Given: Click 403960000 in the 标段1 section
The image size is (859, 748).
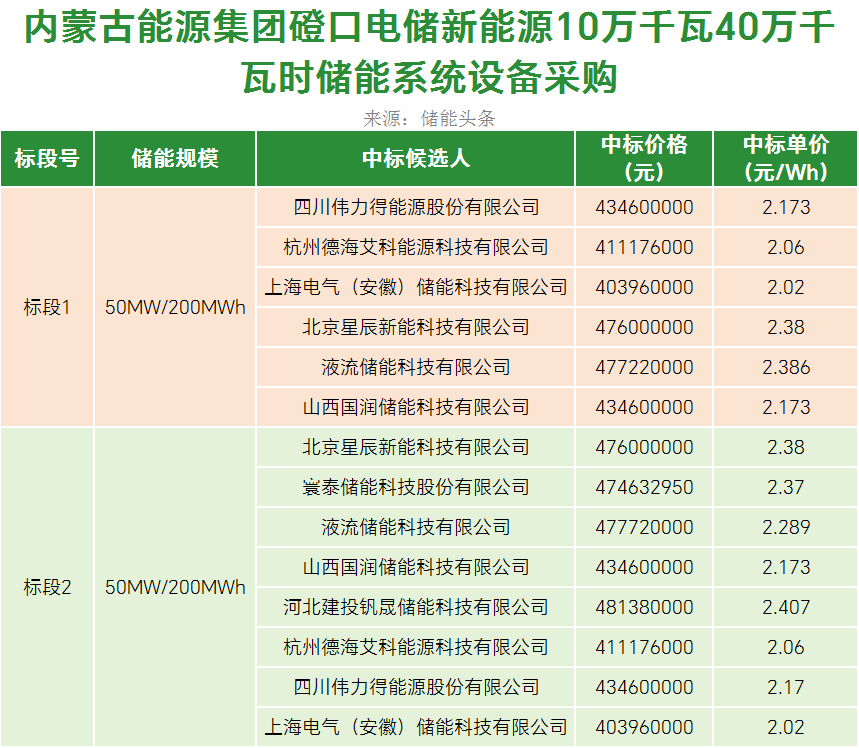Looking at the screenshot, I should pyautogui.click(x=644, y=287).
